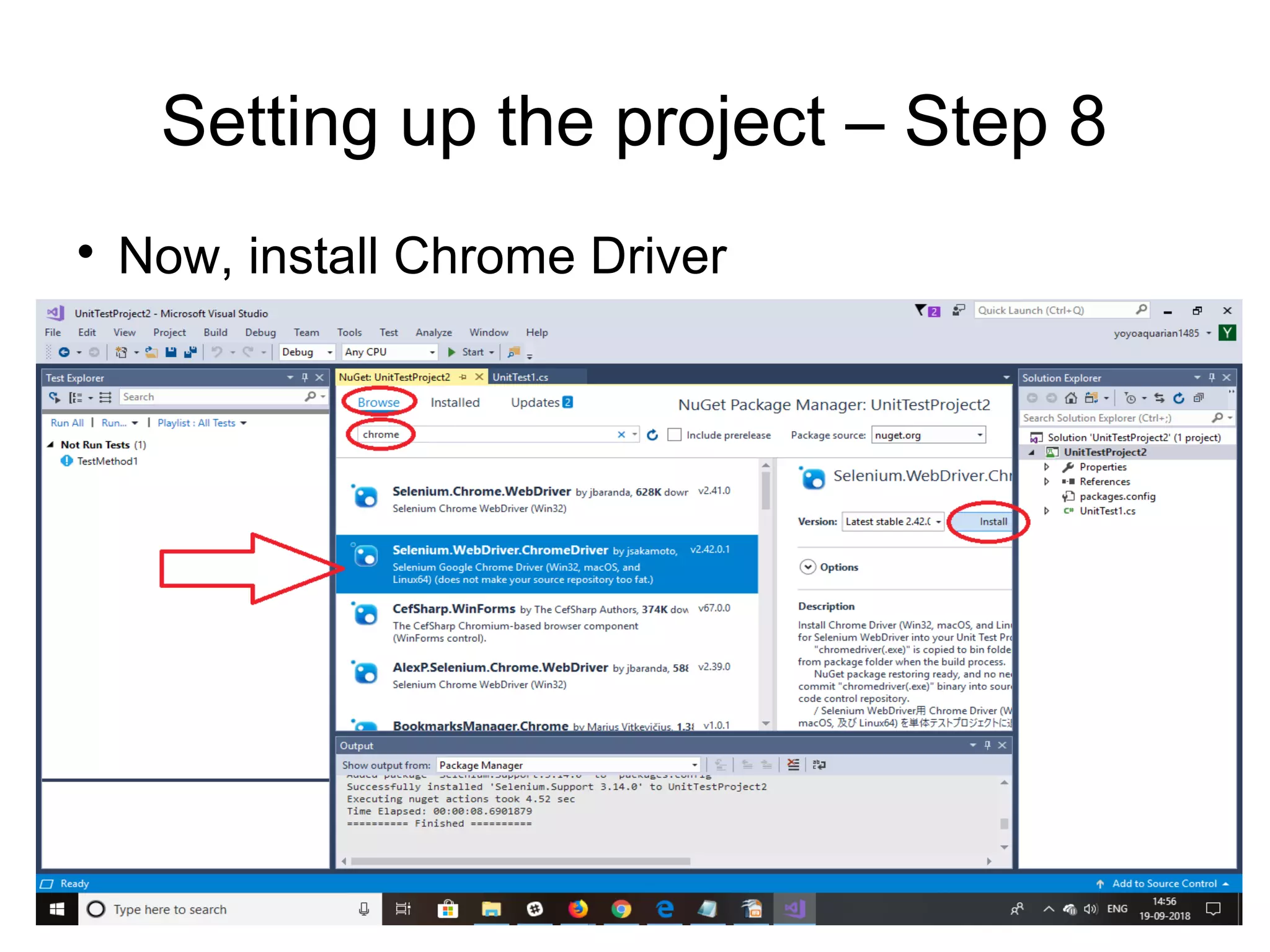The height and width of the screenshot is (952, 1270).
Task: Pin the Output panel
Action: (987, 745)
